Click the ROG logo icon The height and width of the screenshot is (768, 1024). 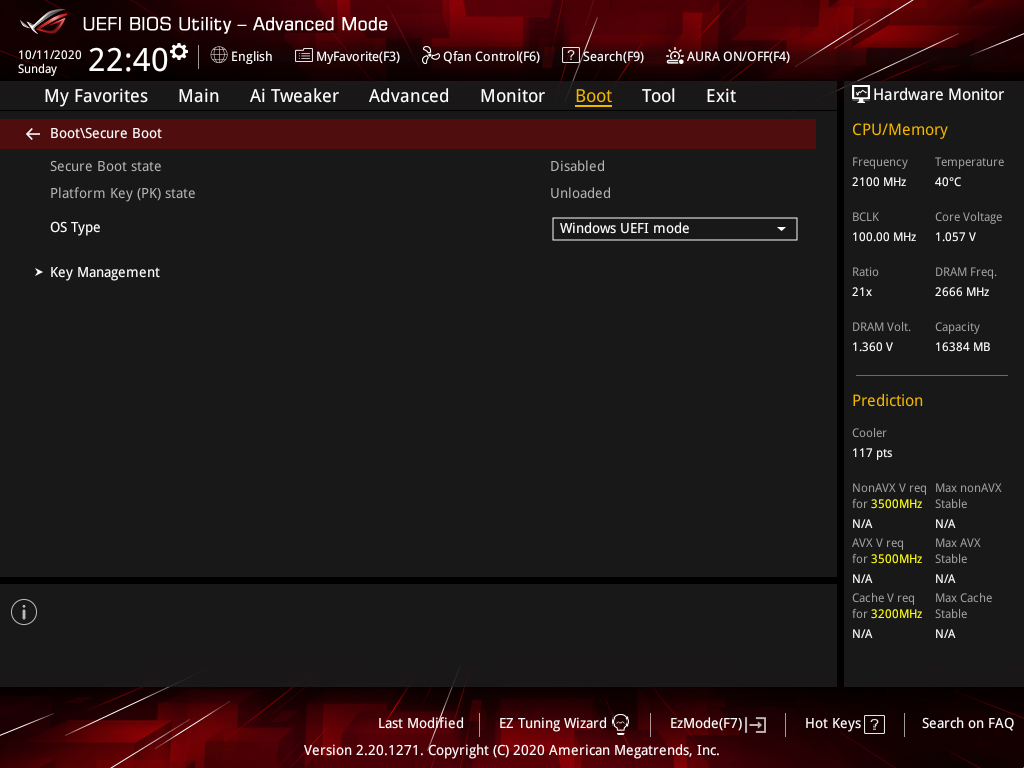(44, 22)
